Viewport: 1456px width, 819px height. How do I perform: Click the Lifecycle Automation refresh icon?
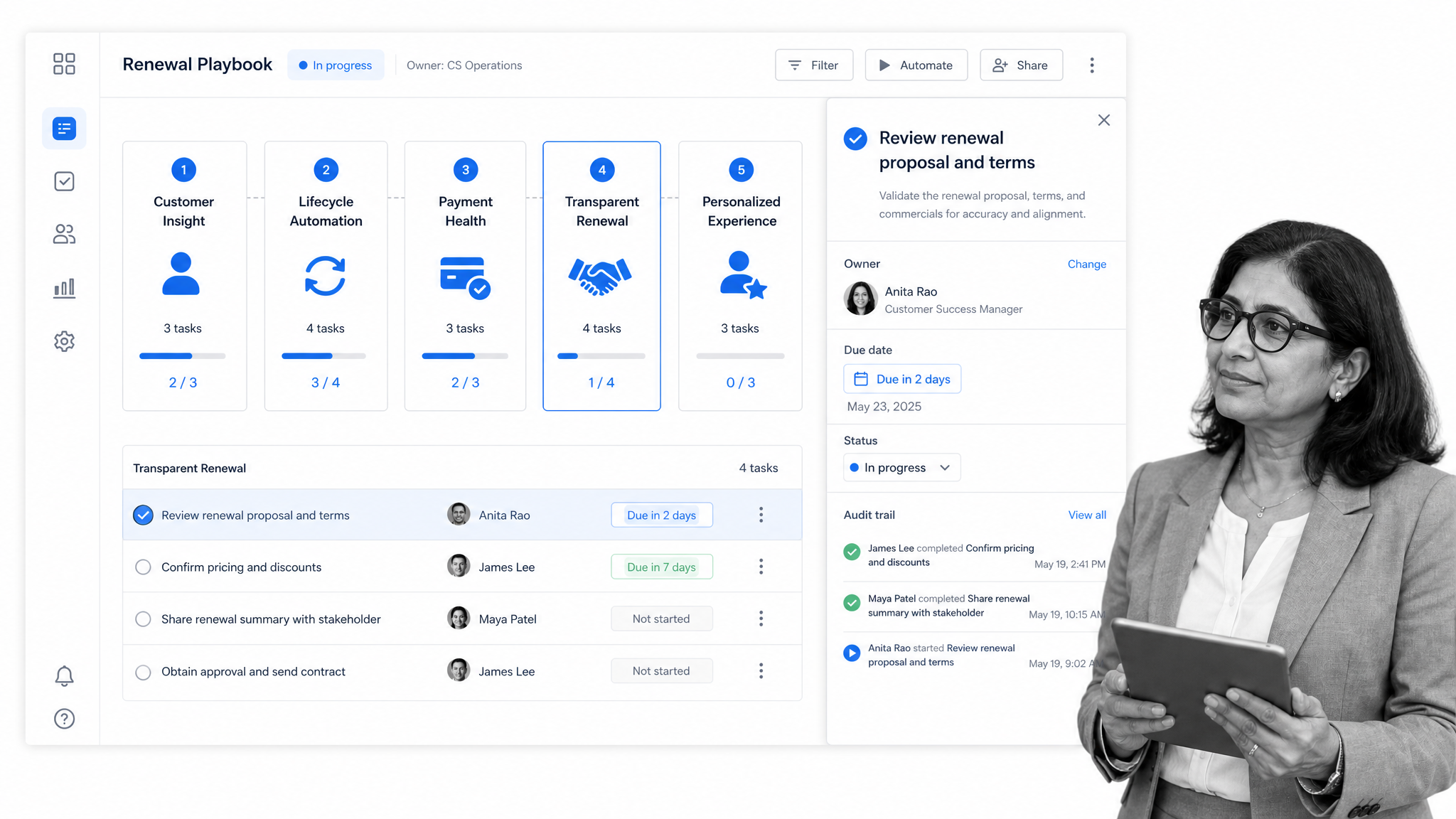(325, 276)
